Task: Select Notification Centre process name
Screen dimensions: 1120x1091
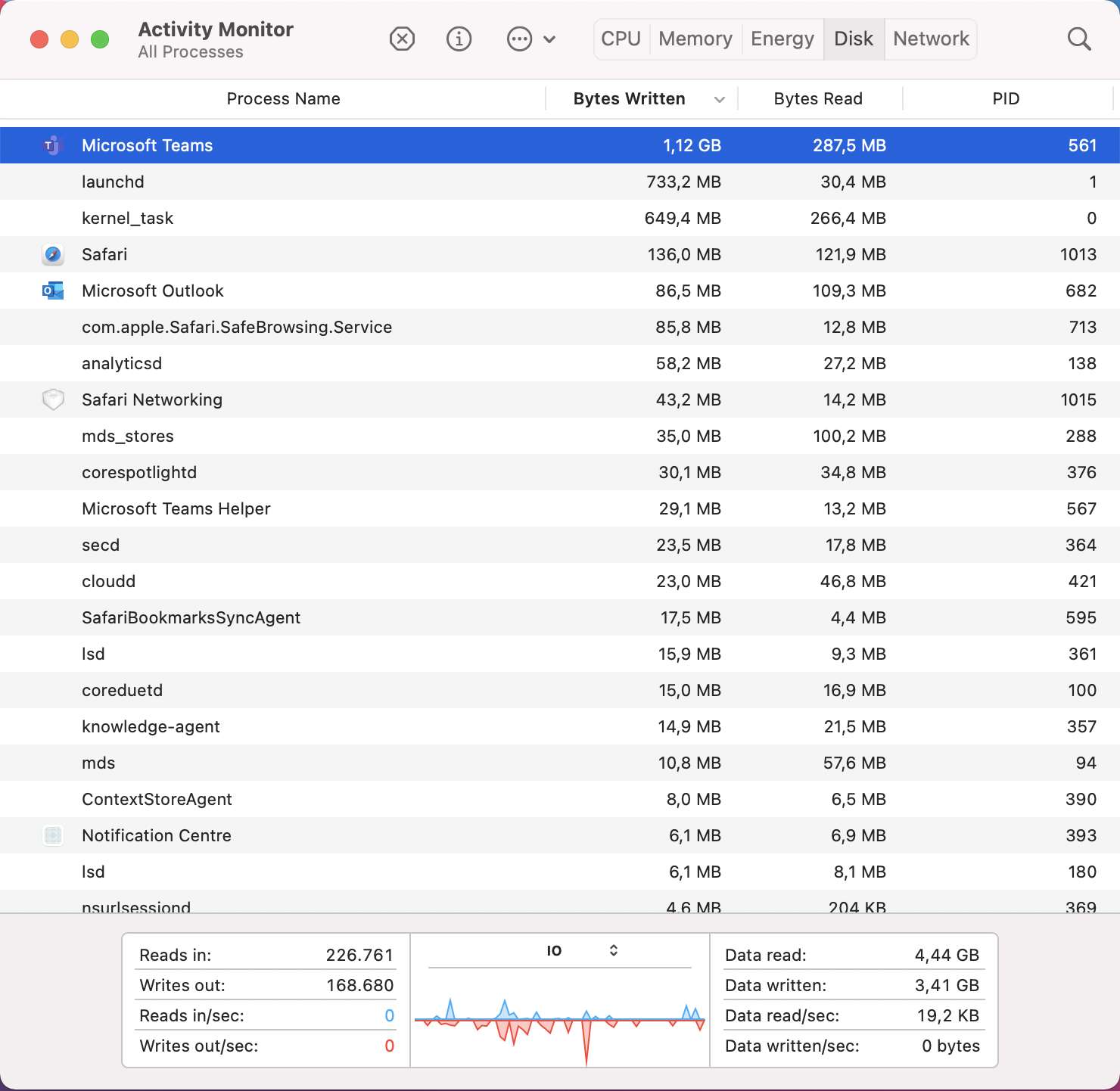Action: coord(157,835)
